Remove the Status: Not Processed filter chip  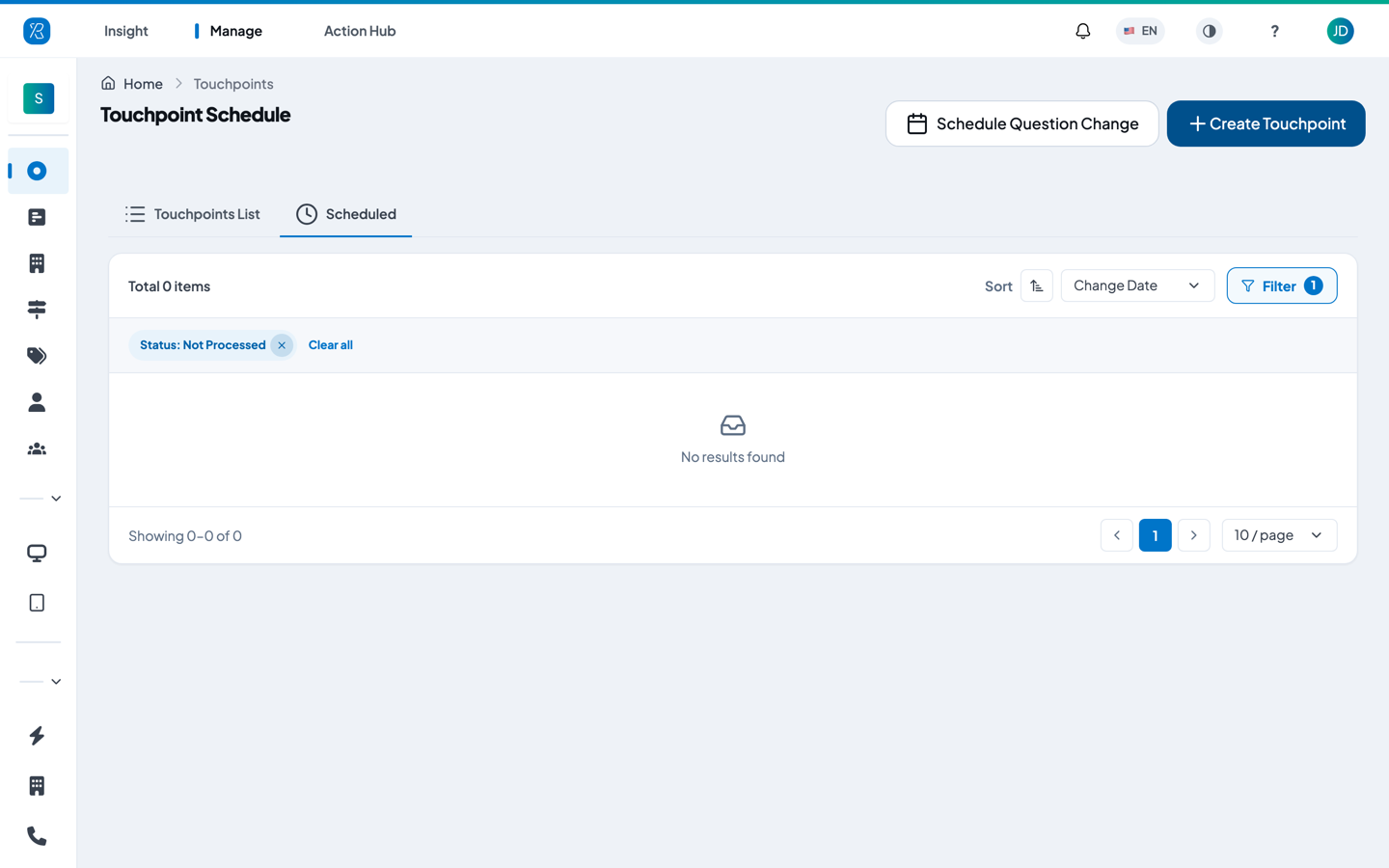click(x=282, y=345)
